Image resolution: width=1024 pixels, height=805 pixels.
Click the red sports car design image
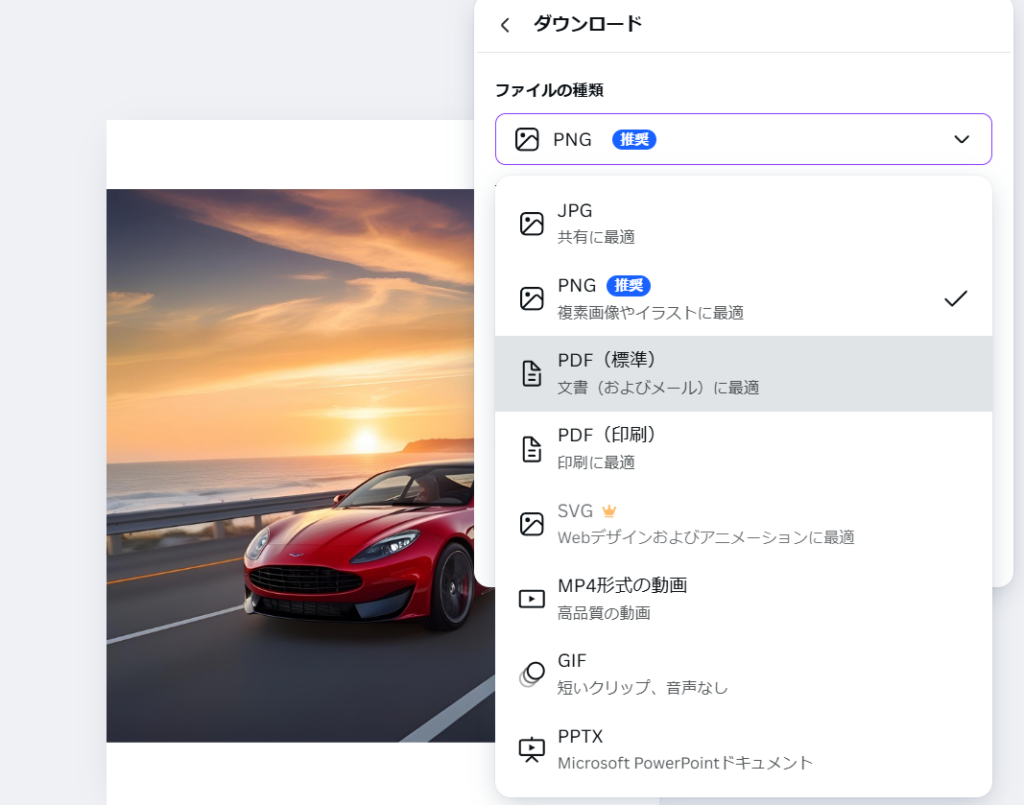click(x=300, y=466)
